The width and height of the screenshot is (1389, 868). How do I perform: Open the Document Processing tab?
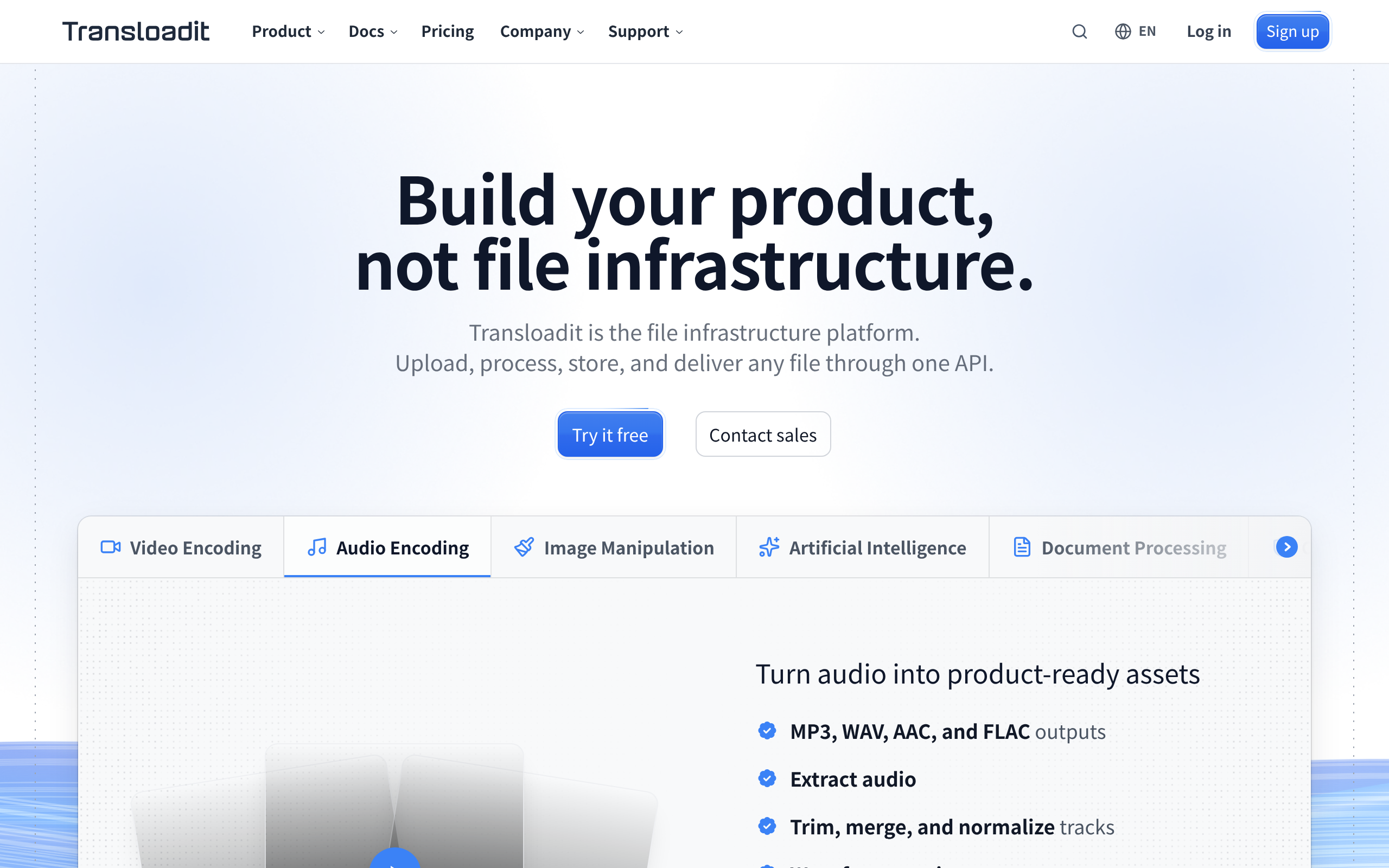pos(1119,547)
